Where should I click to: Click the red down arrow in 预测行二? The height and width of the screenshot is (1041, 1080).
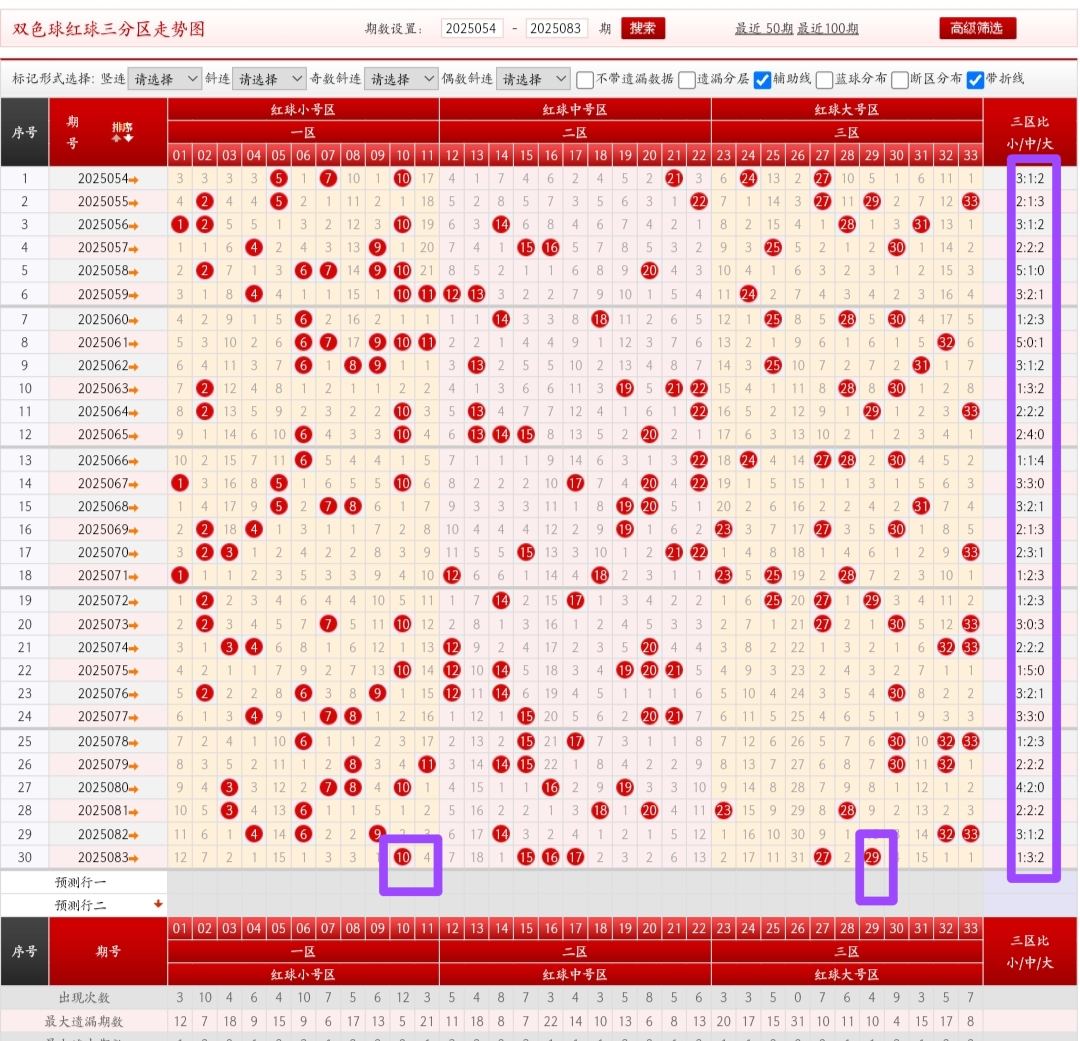coord(157,904)
